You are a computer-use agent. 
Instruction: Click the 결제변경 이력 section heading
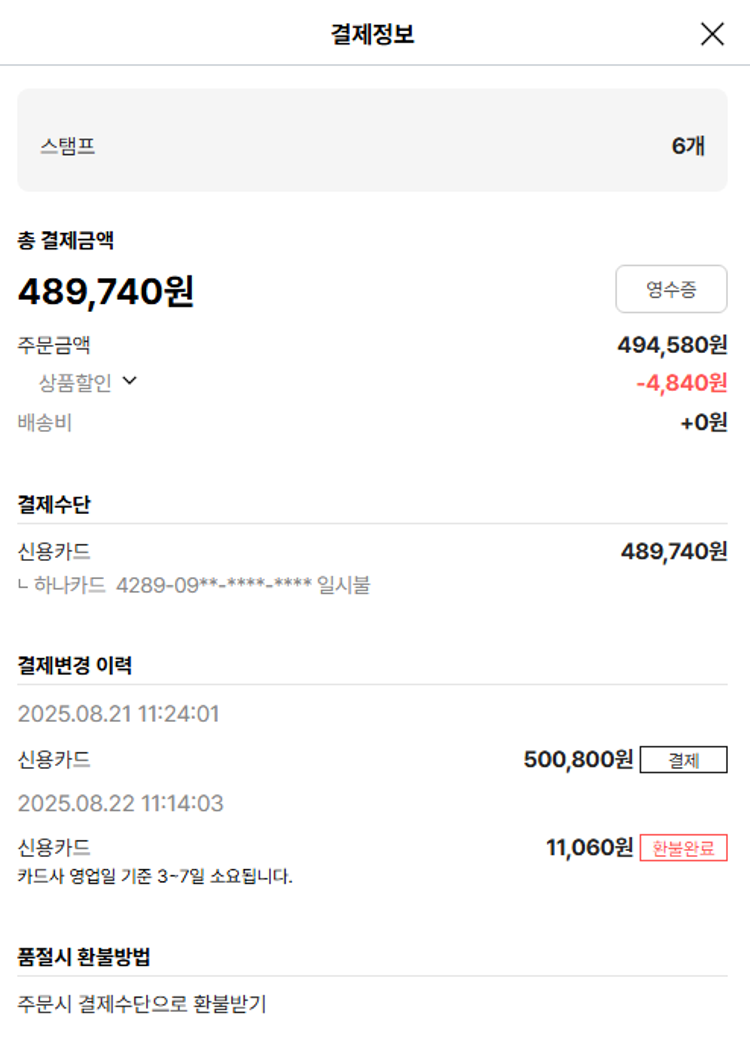75,665
